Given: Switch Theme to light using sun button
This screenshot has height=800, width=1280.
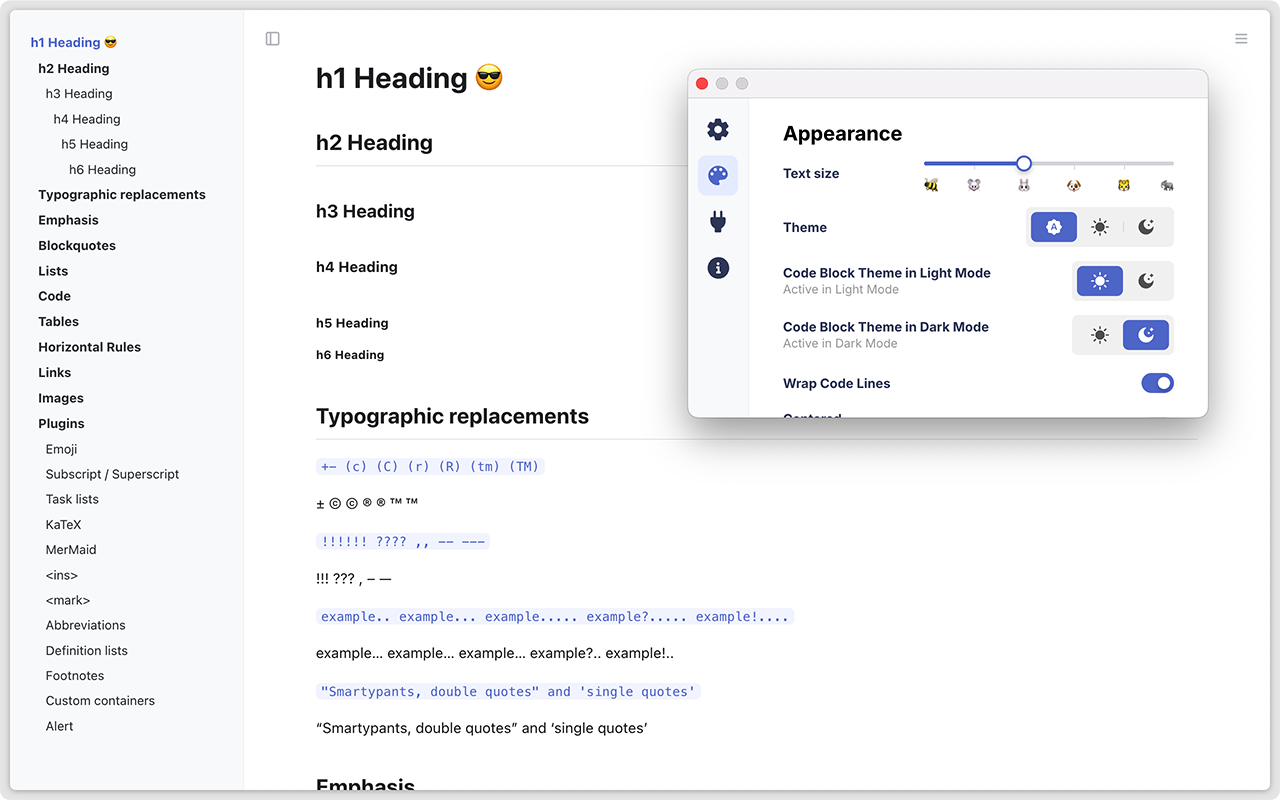Looking at the screenshot, I should coord(1099,227).
